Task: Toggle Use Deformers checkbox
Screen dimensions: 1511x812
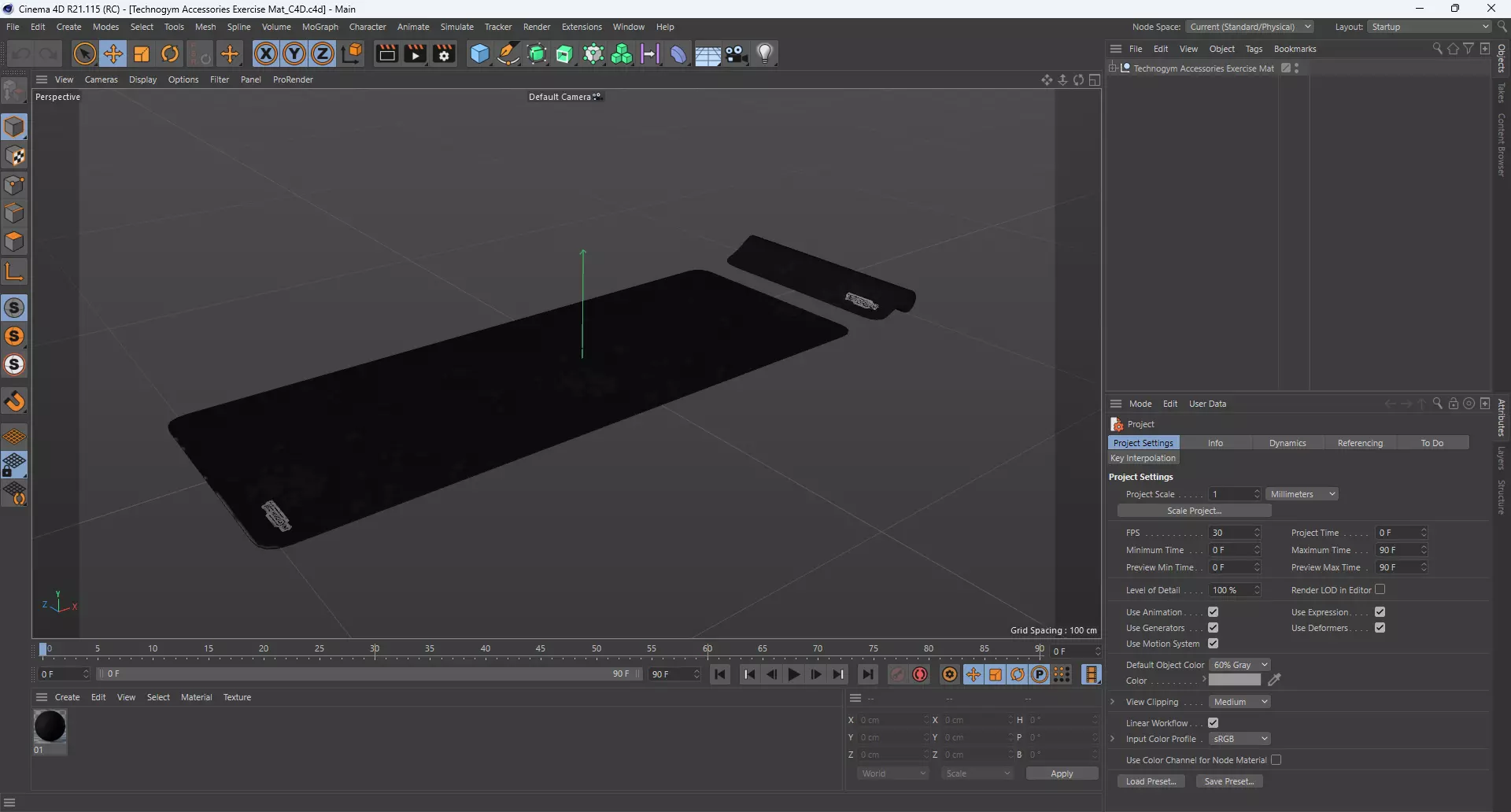Action: (1380, 628)
